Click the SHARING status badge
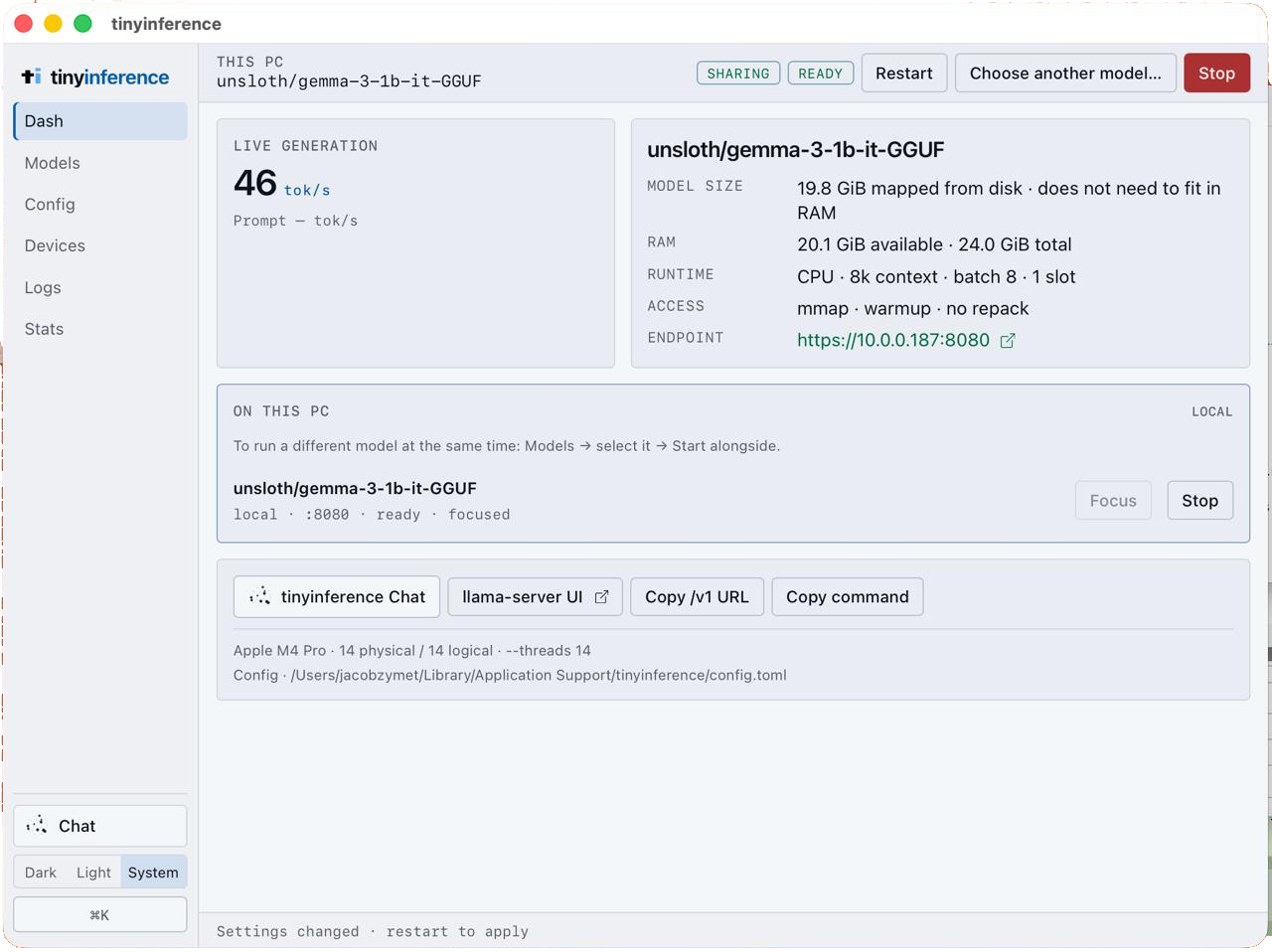This screenshot has width=1272, height=952. [738, 74]
